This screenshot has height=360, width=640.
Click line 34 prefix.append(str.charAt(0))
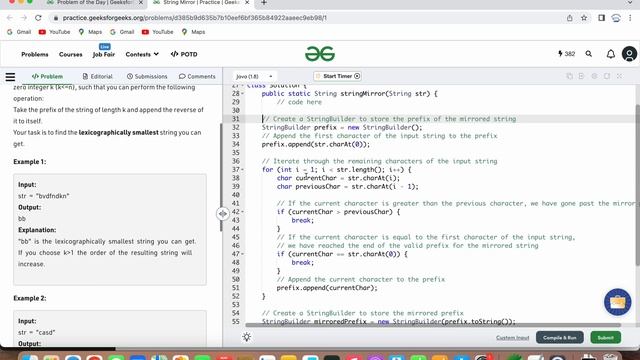pyautogui.click(x=316, y=144)
